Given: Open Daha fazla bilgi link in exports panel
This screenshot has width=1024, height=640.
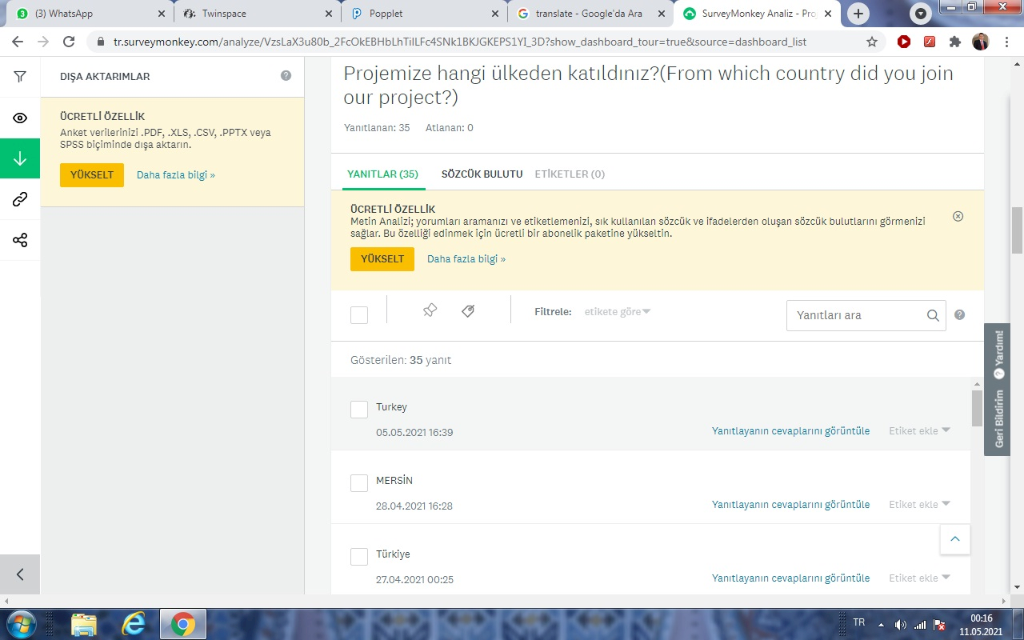Looking at the screenshot, I should [x=176, y=175].
